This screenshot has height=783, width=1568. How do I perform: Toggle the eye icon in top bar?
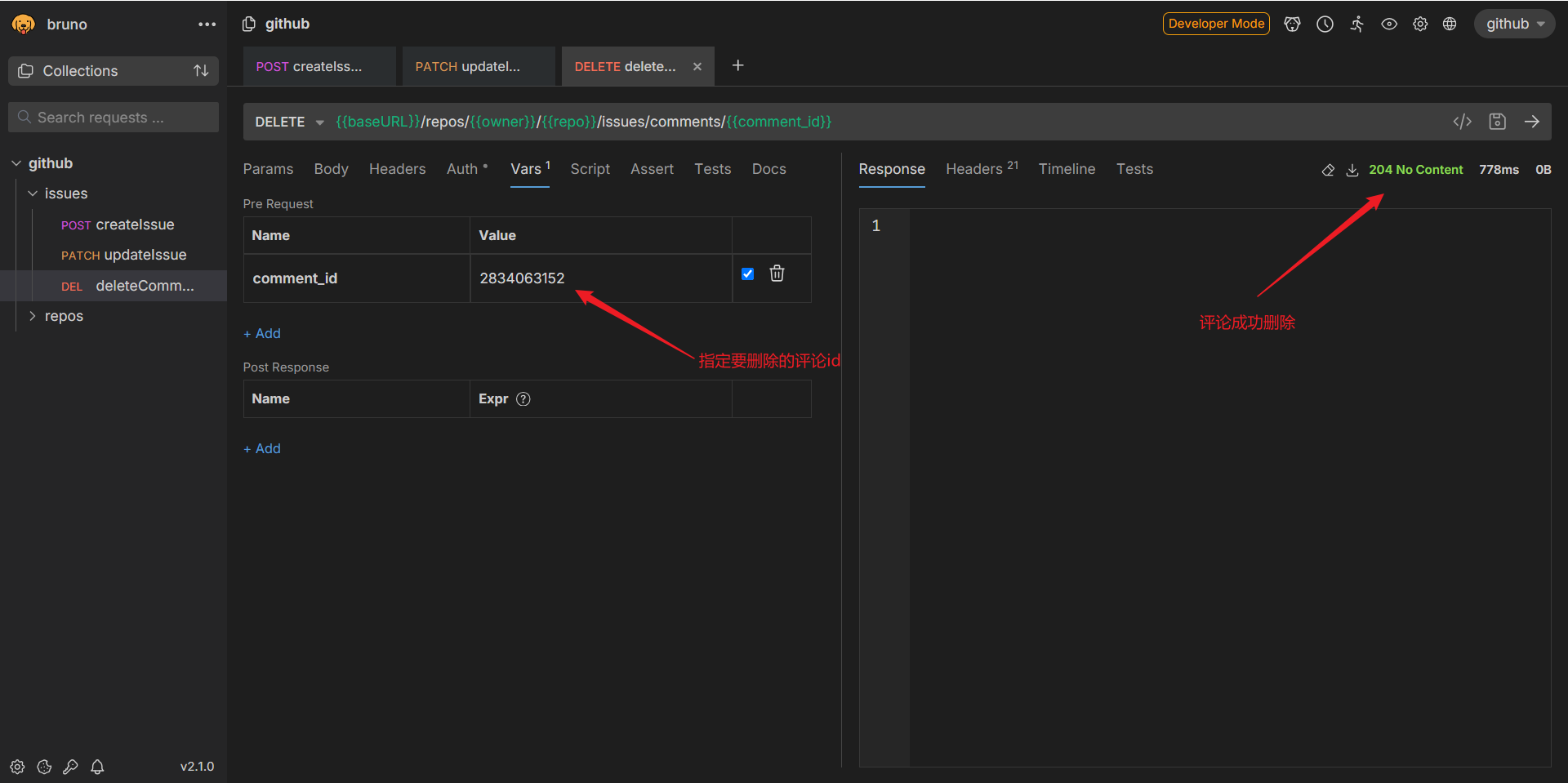(x=1389, y=24)
